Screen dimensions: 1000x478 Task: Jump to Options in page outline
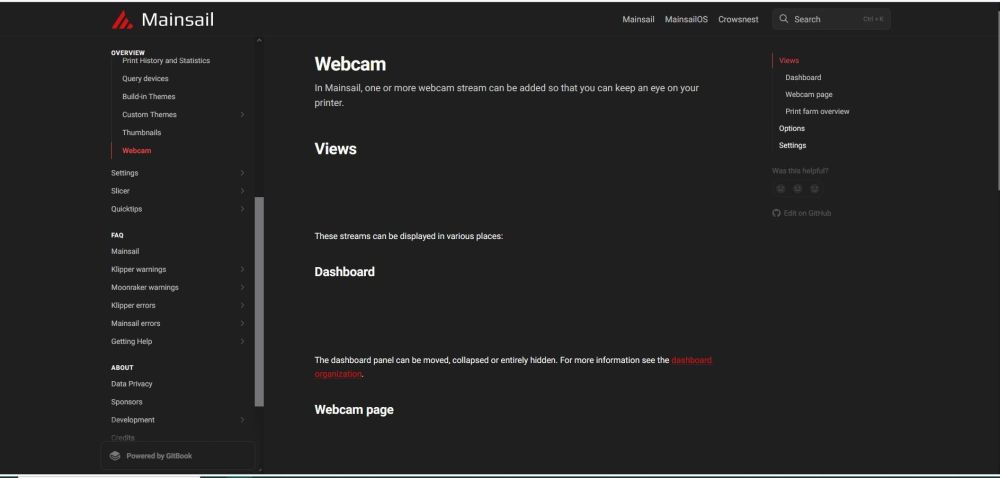coord(791,128)
